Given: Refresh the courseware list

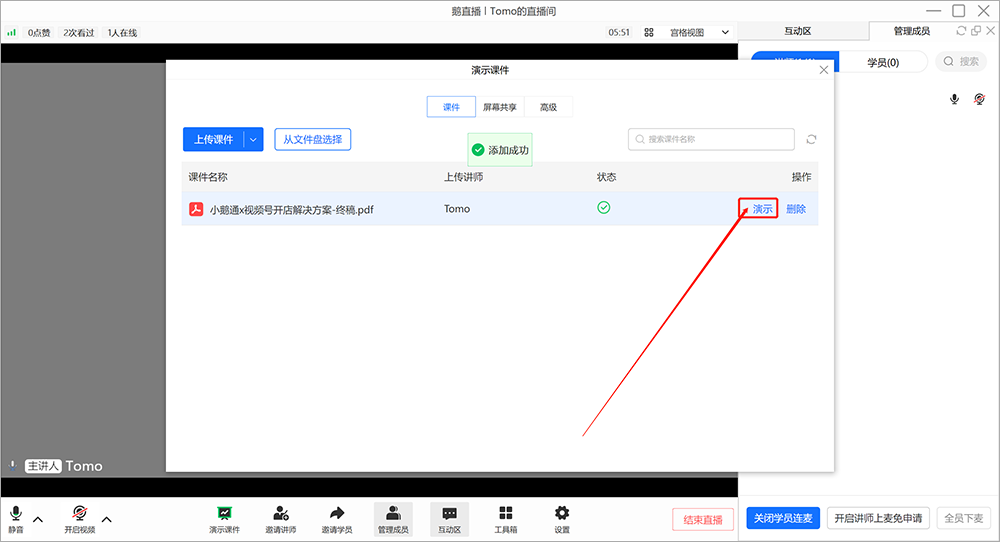Looking at the screenshot, I should pos(811,139).
